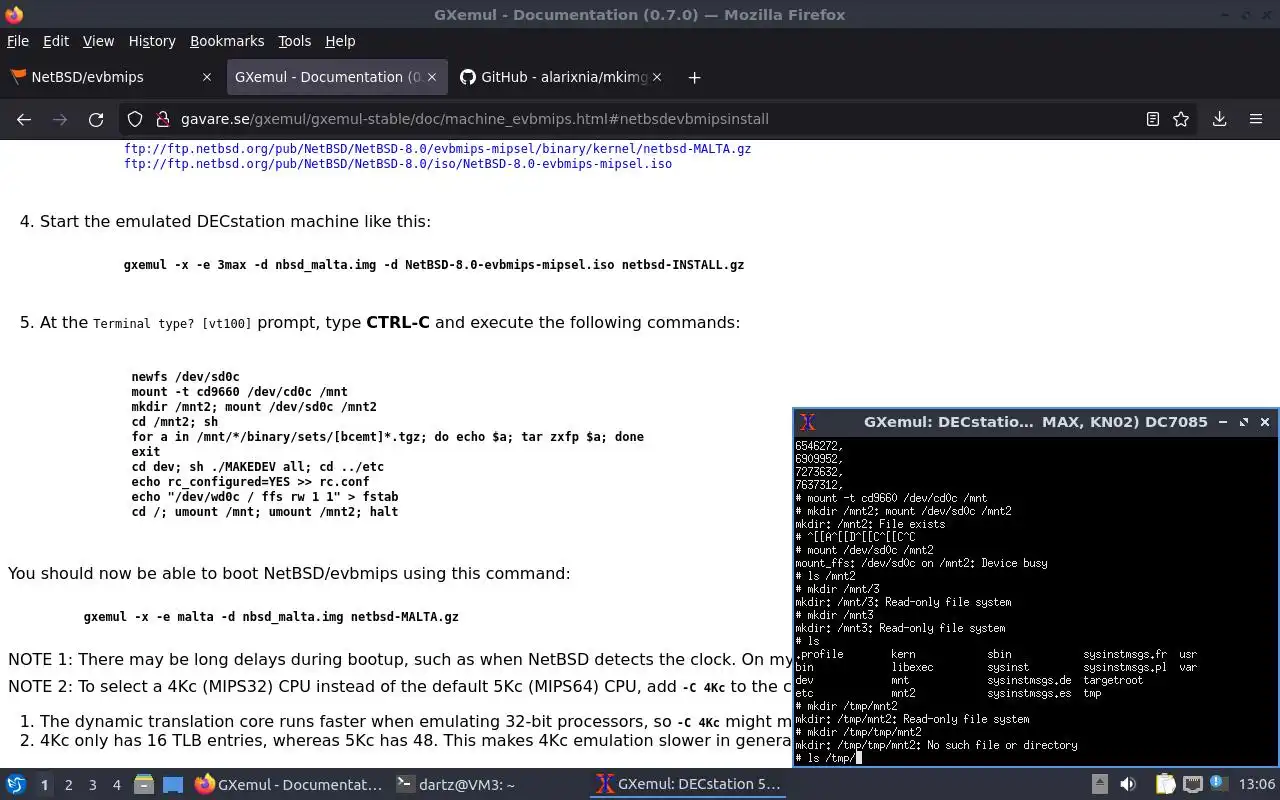This screenshot has height=800, width=1280.
Task: Activate the GXemul DECstation taskbar entry
Action: pos(688,785)
